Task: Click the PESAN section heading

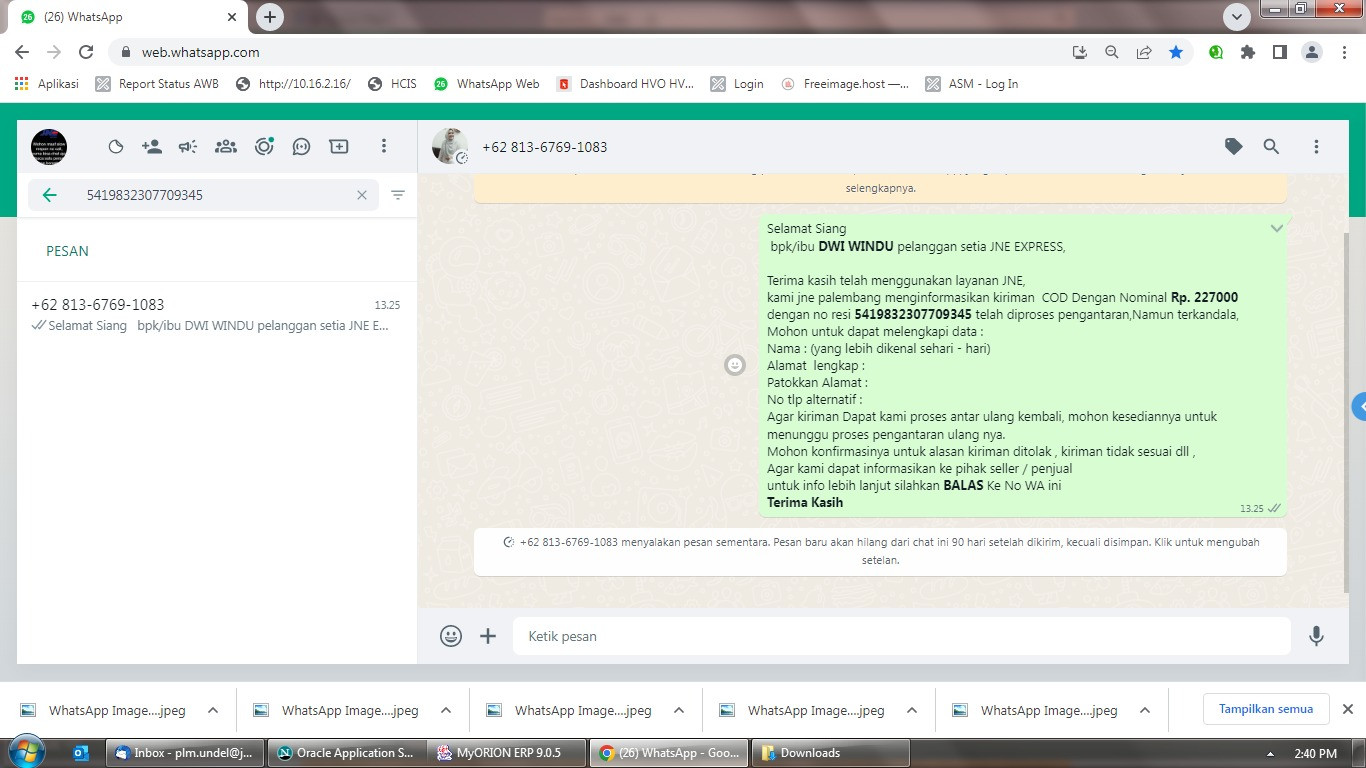Action: (x=67, y=251)
